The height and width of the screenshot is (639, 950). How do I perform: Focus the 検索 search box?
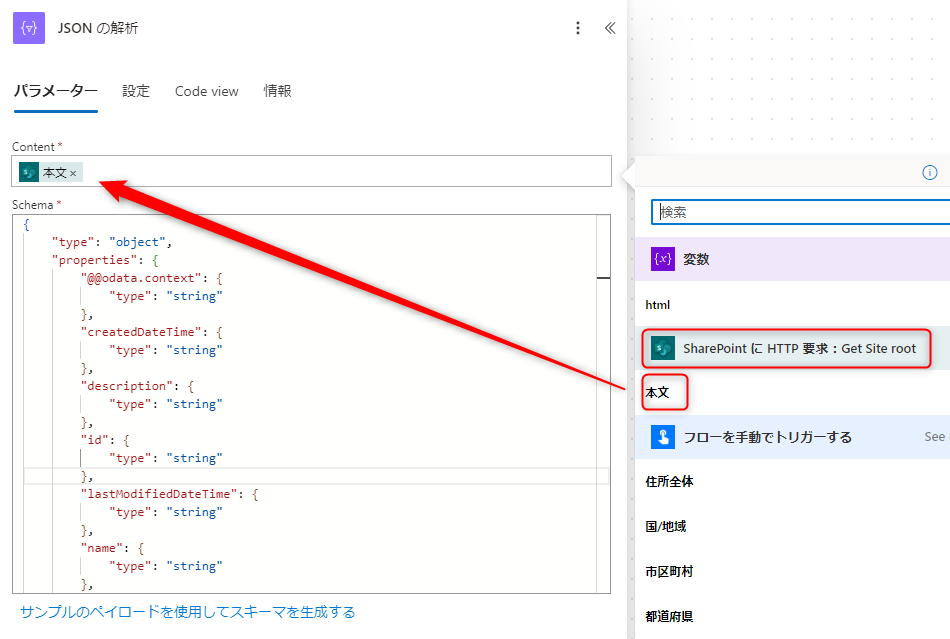[x=801, y=212]
